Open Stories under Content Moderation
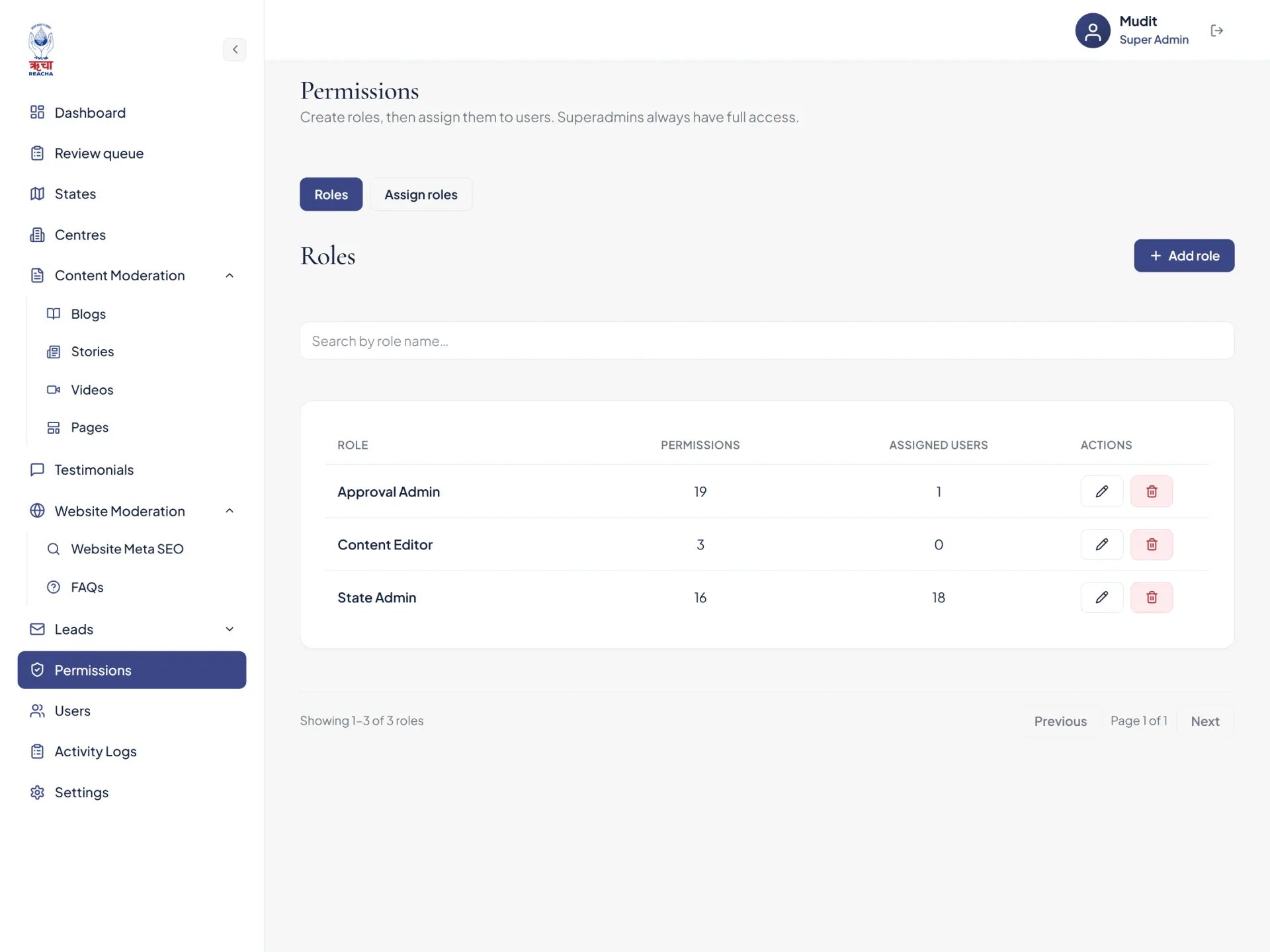The image size is (1270, 952). [x=139, y=352]
